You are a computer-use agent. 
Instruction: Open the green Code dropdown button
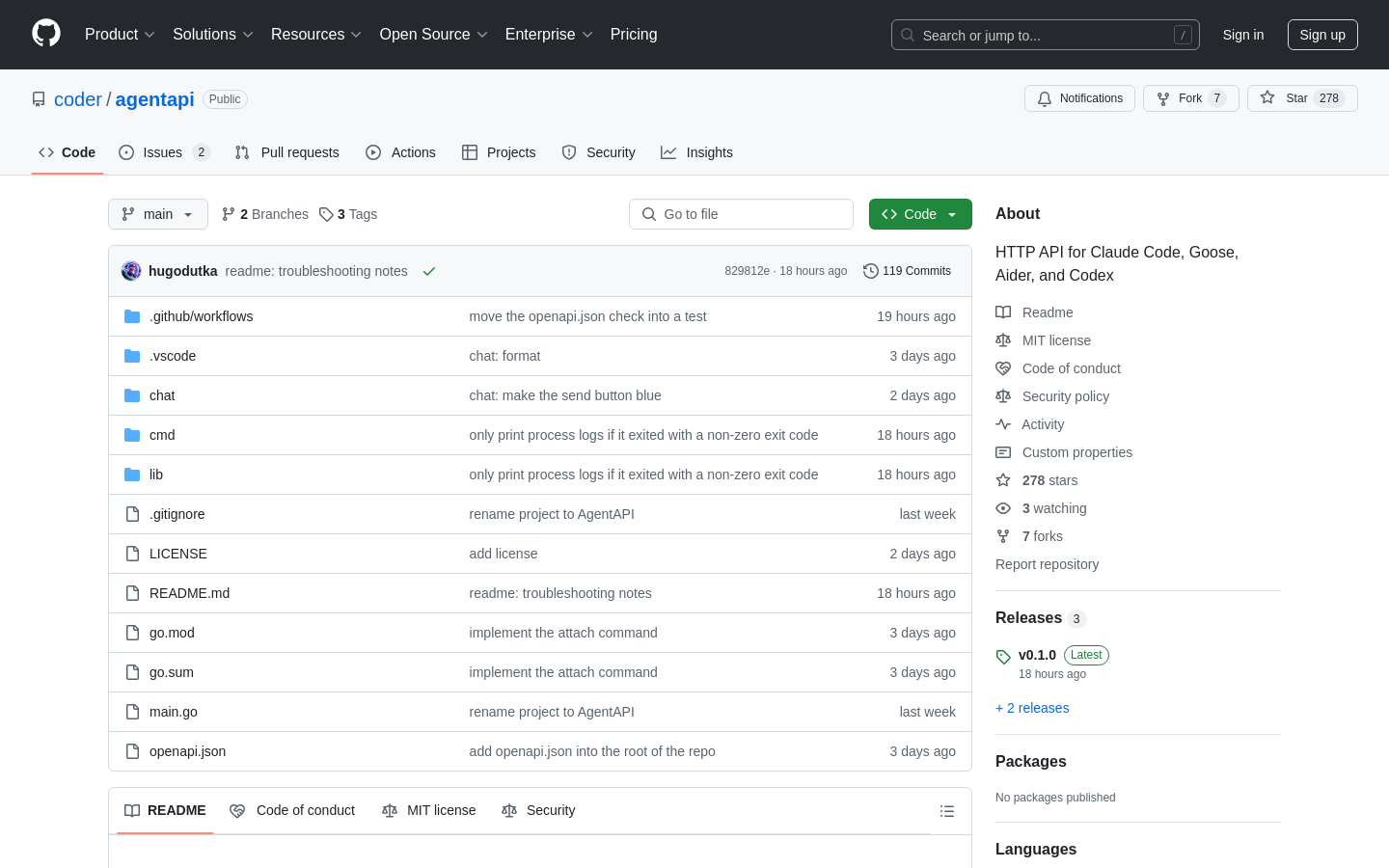coord(920,214)
